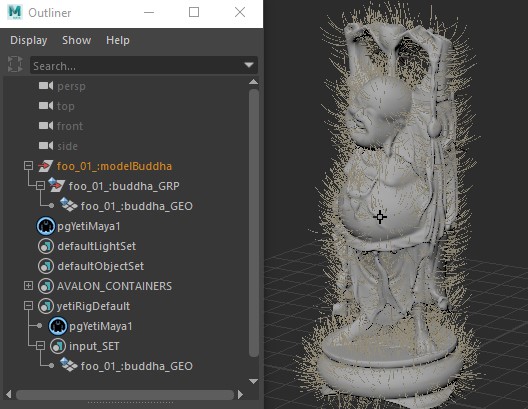
Task: Open the Show menu in Outliner
Action: (76, 40)
